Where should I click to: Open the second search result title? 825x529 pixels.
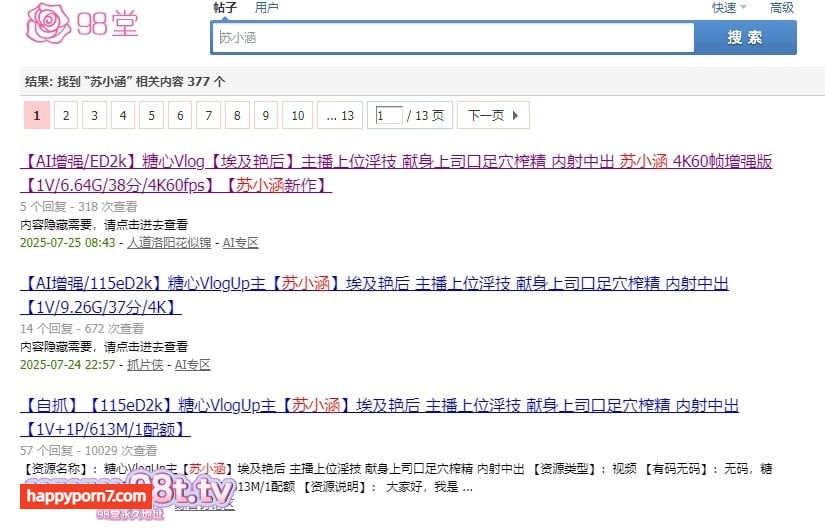374,284
